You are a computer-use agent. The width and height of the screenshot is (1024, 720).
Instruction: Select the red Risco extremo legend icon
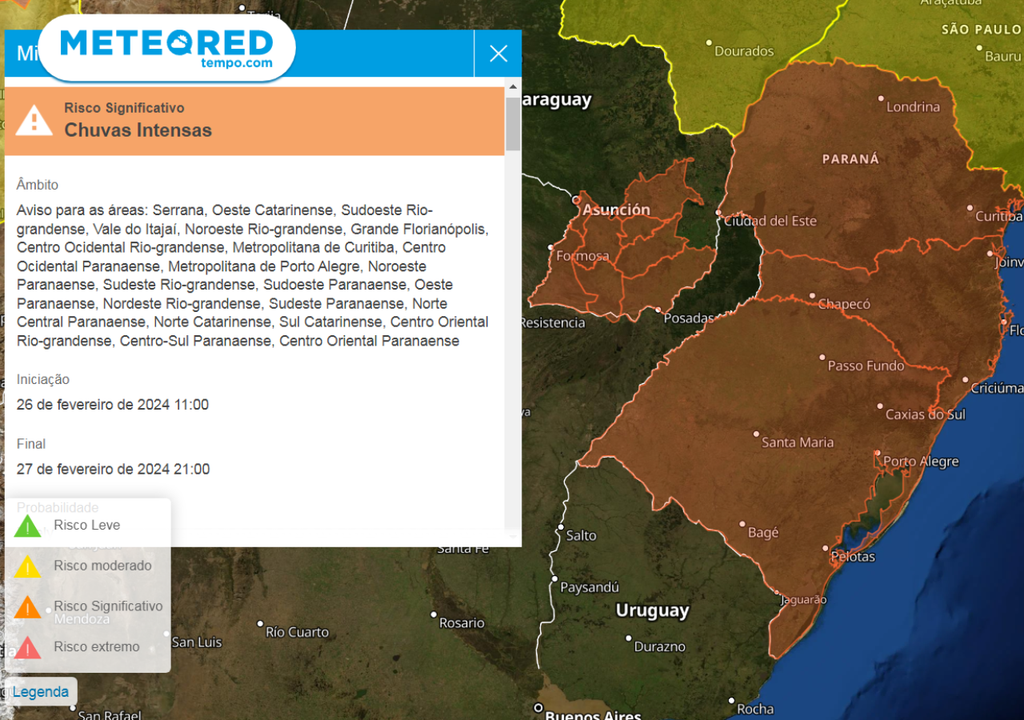(x=28, y=648)
